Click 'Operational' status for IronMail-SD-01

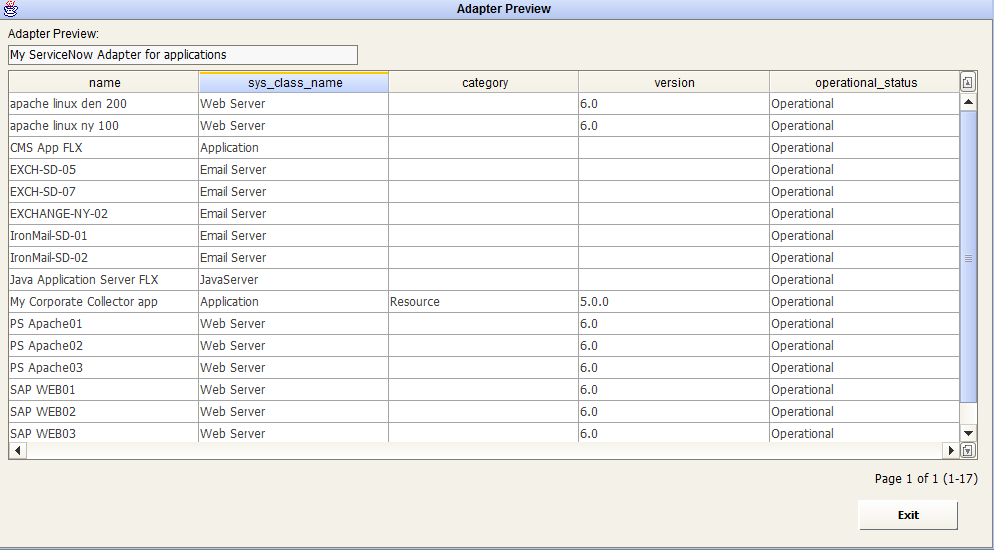[865, 236]
